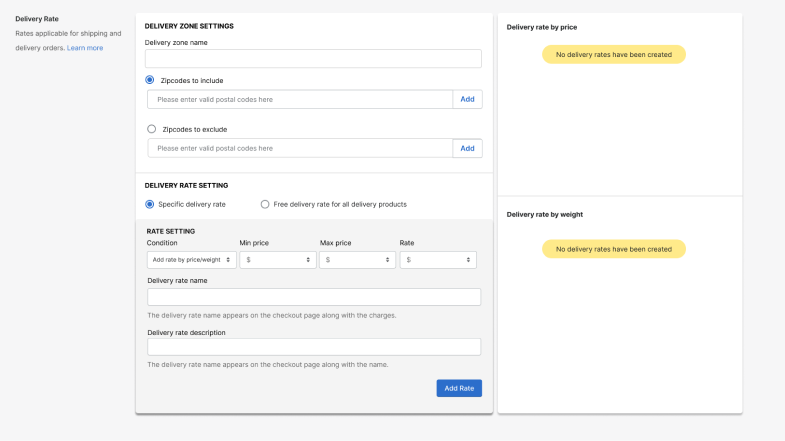Click the Delivery rate by weight notice
This screenshot has height=441, width=785.
tap(614, 249)
